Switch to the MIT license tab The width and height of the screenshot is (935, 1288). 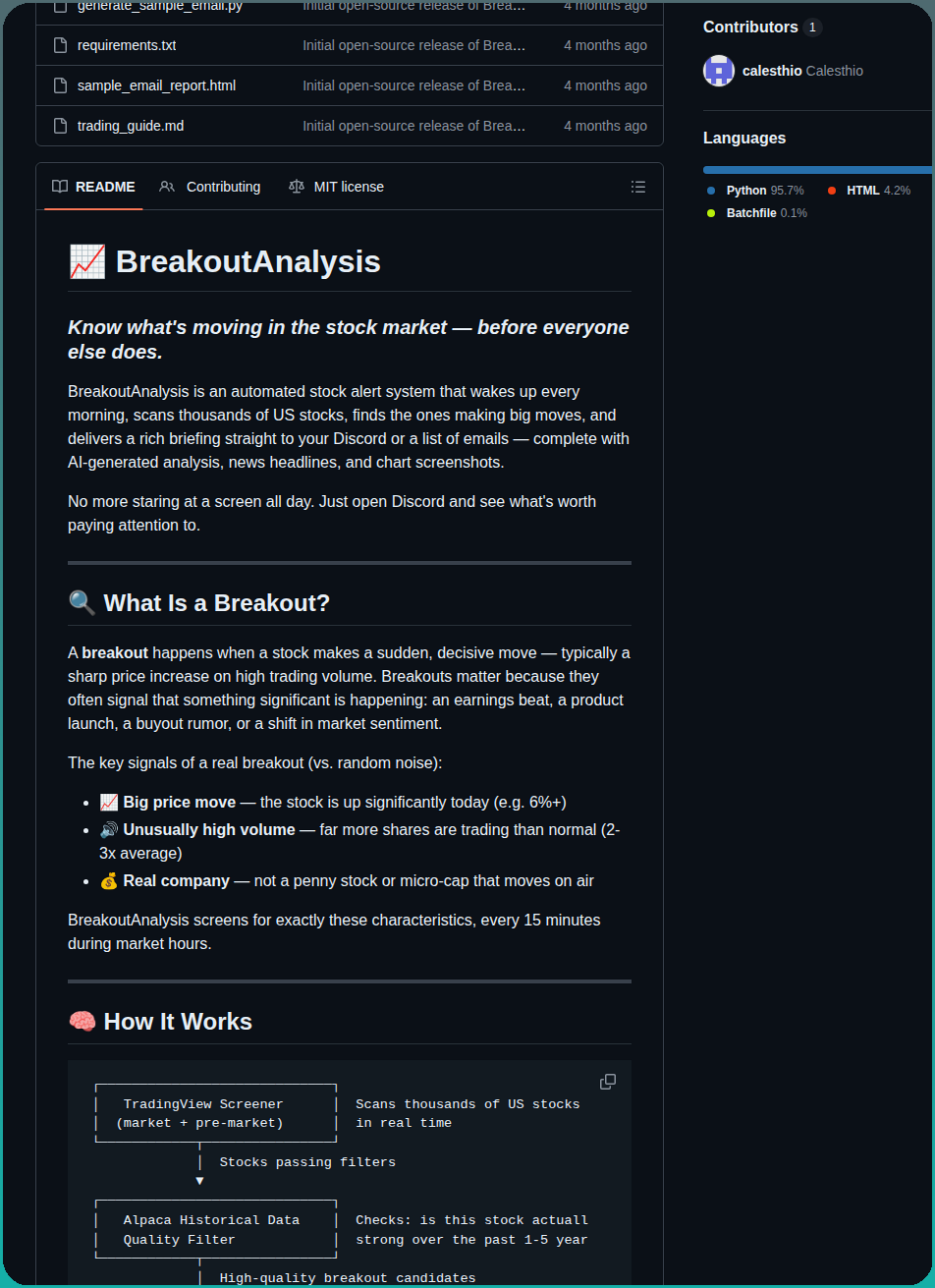click(336, 187)
